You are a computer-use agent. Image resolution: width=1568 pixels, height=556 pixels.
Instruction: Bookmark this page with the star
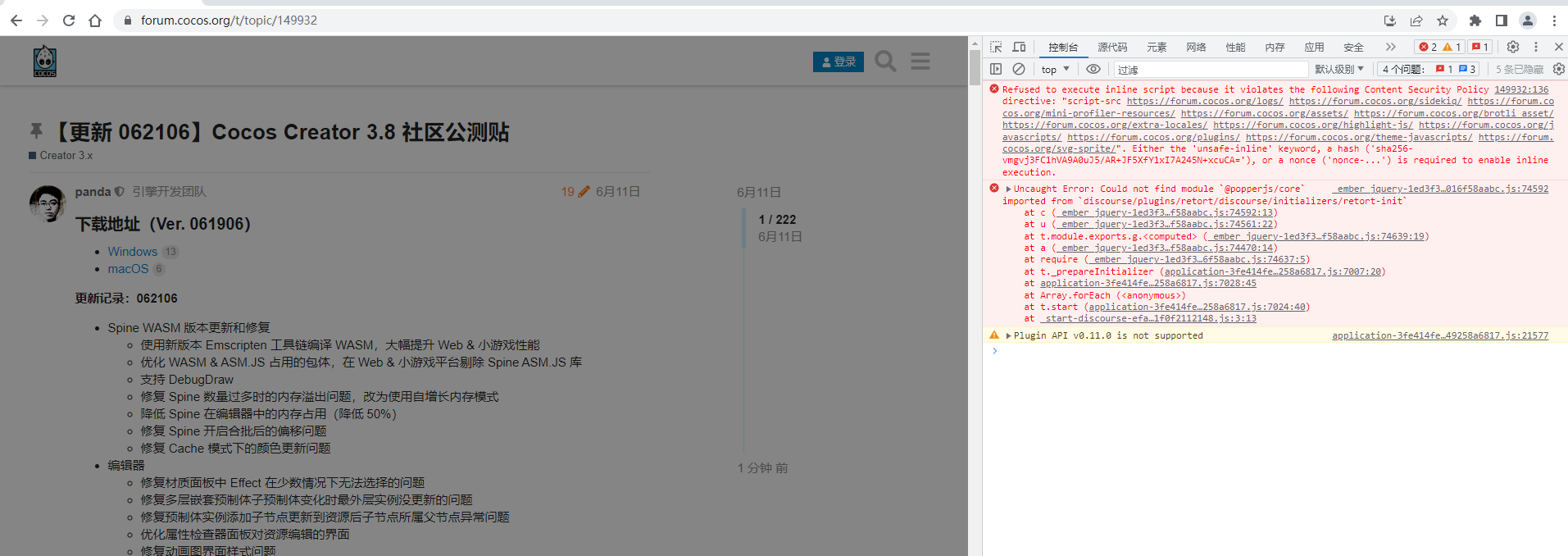tap(1443, 21)
